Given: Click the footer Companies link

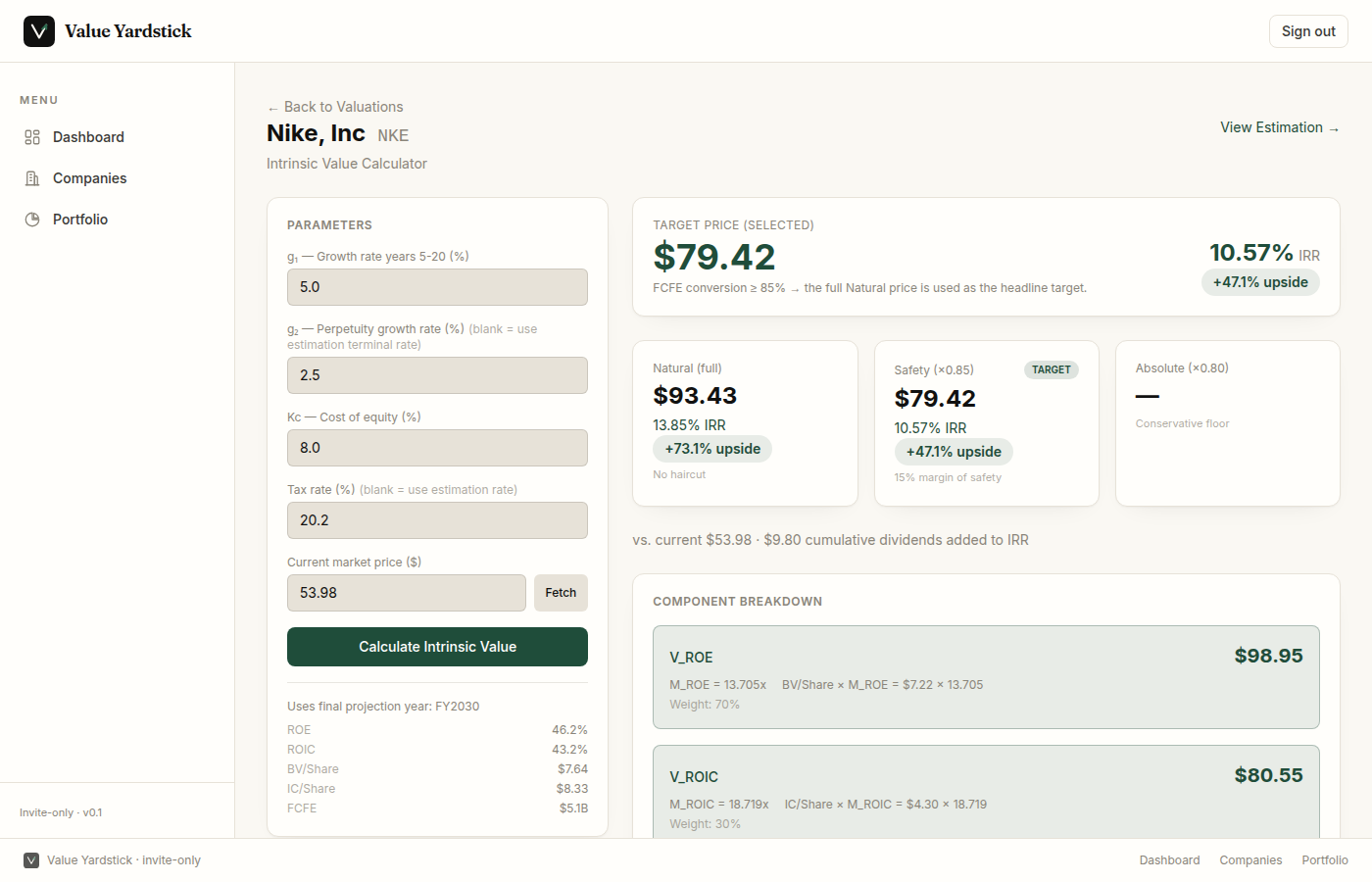Looking at the screenshot, I should pyautogui.click(x=1250, y=860).
